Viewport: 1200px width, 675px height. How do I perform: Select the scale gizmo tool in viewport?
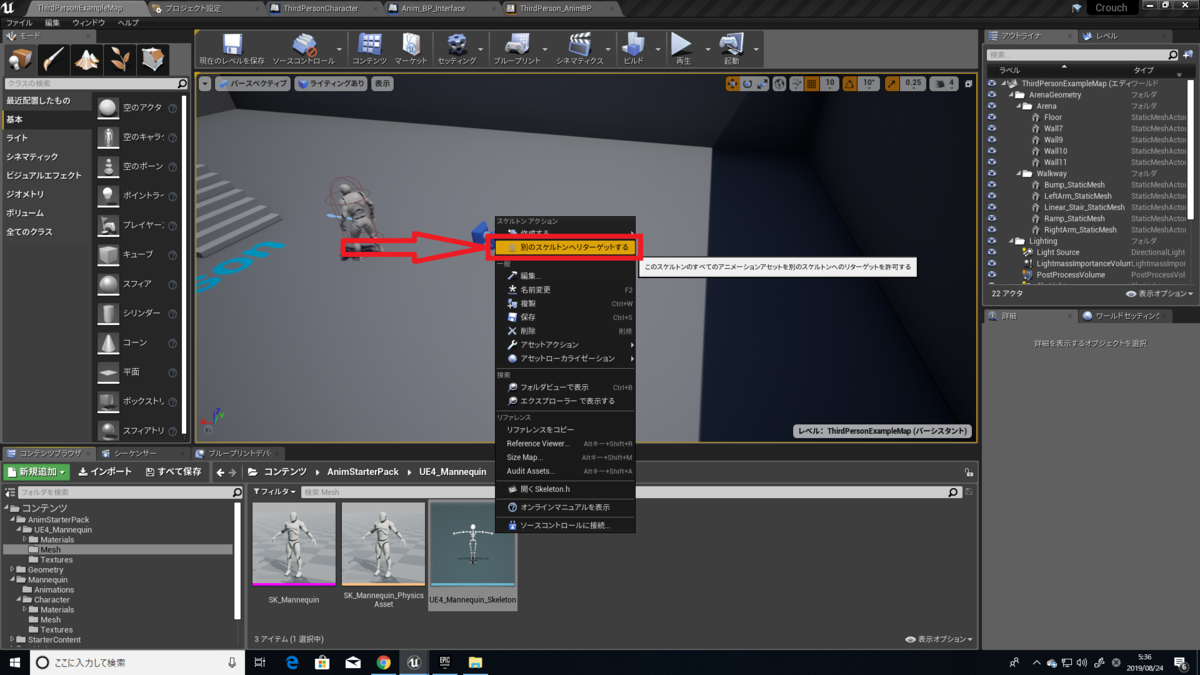[762, 84]
